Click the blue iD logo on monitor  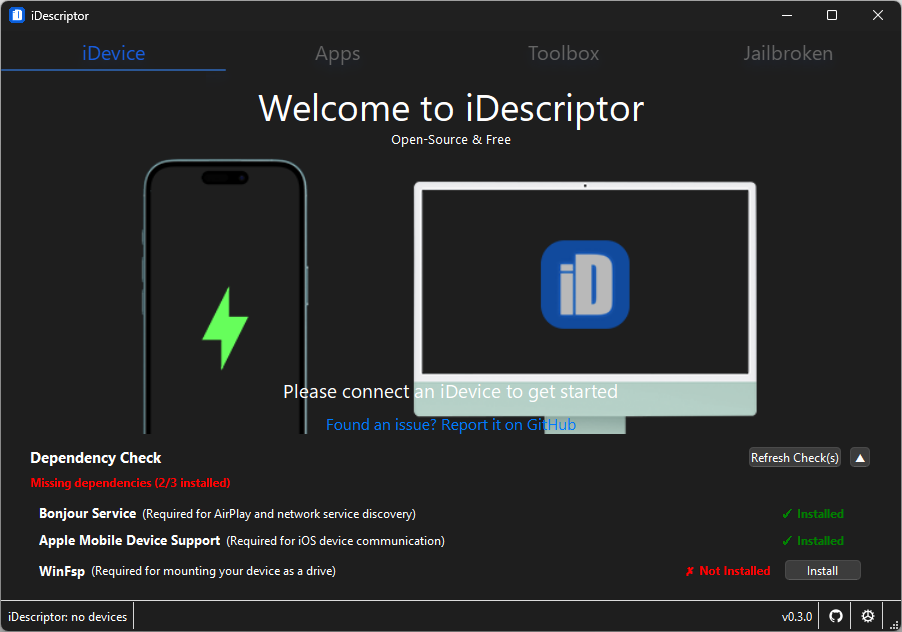tap(585, 285)
